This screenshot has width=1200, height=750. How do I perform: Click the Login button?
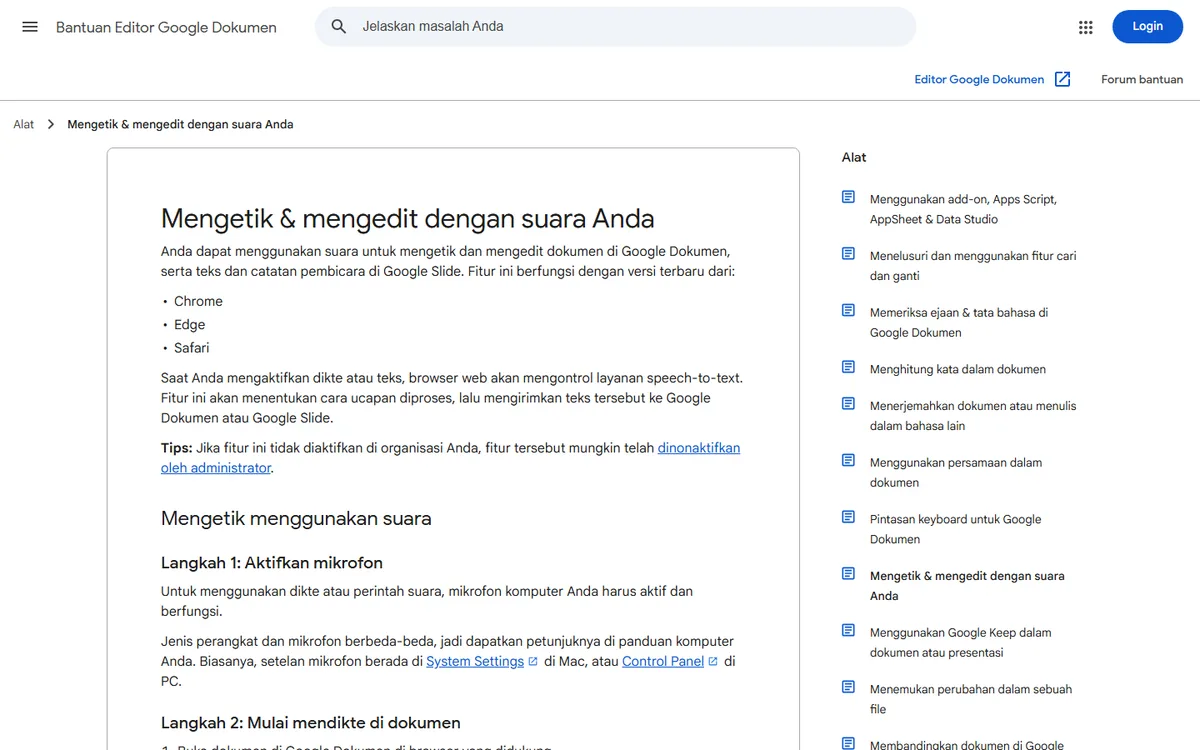tap(1147, 27)
